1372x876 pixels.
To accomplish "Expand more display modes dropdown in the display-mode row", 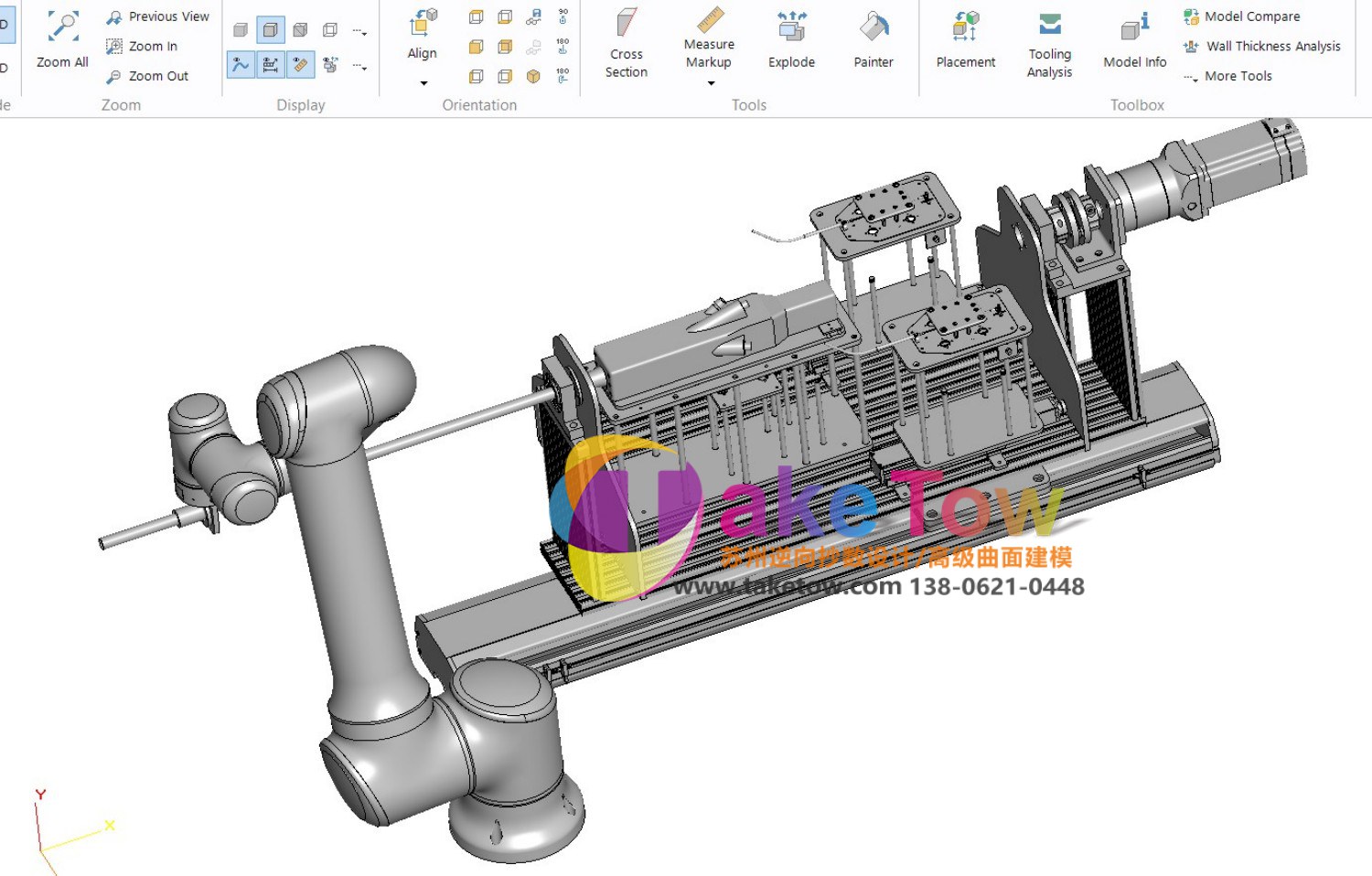I will [359, 31].
